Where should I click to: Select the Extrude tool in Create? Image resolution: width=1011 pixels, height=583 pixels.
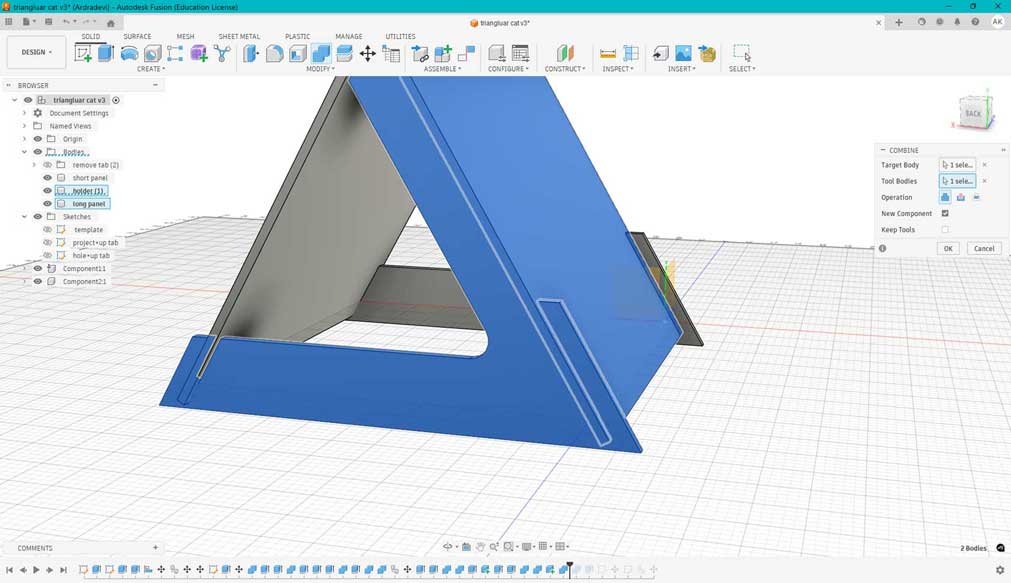click(106, 53)
